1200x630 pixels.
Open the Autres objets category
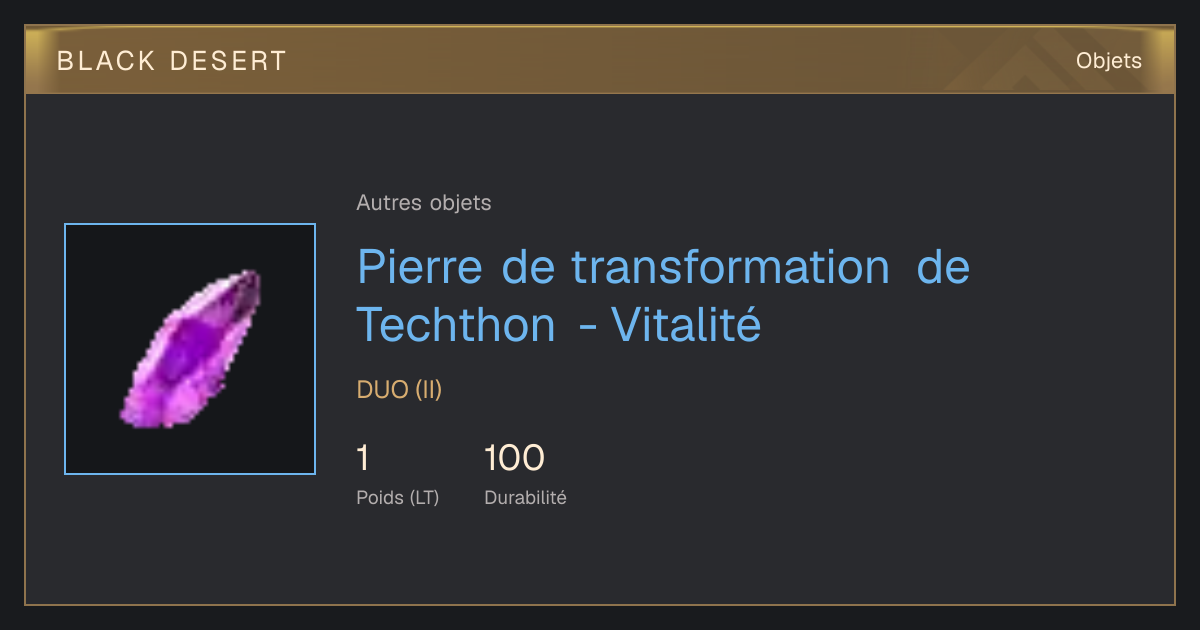coord(424,203)
